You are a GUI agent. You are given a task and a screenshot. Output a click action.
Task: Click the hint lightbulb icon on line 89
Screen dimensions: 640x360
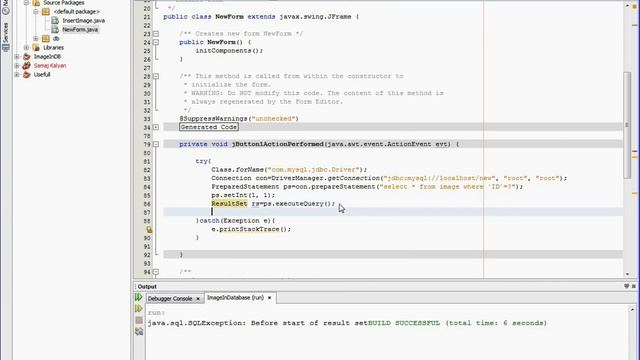(x=149, y=229)
